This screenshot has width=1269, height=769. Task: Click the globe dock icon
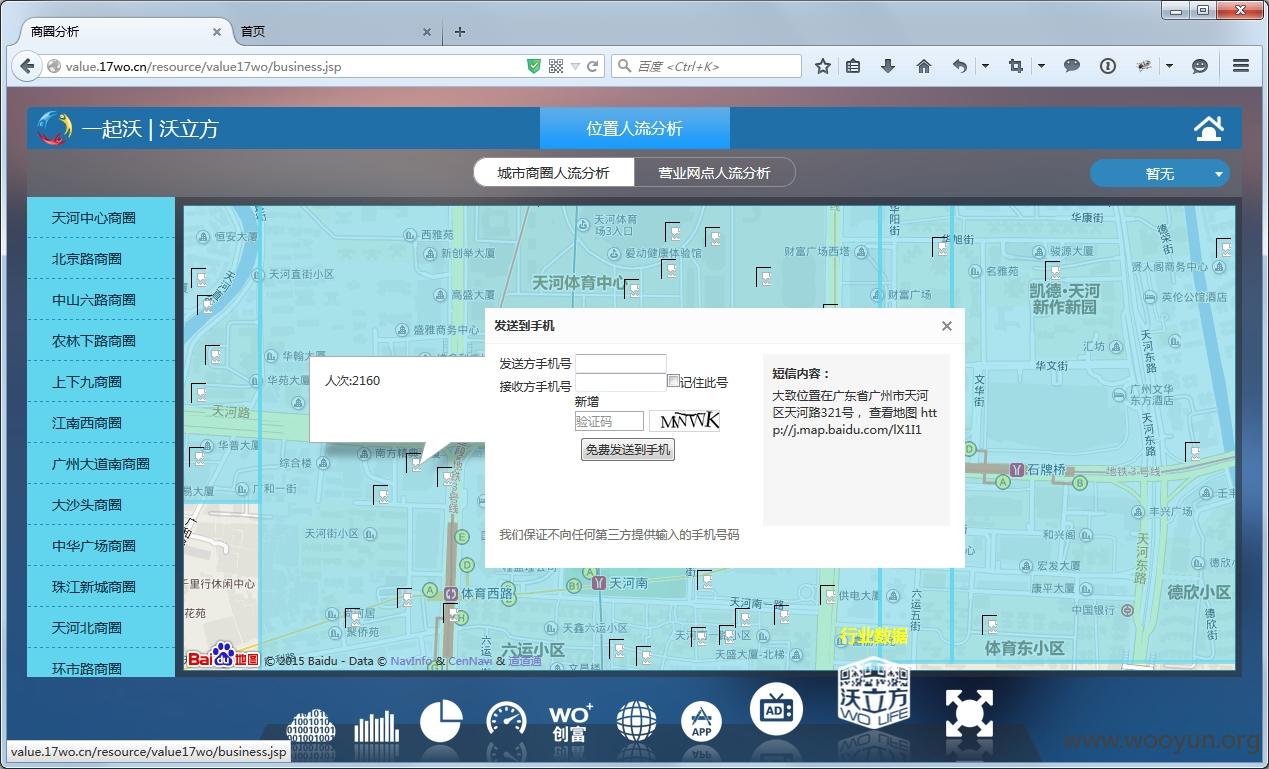[x=636, y=722]
